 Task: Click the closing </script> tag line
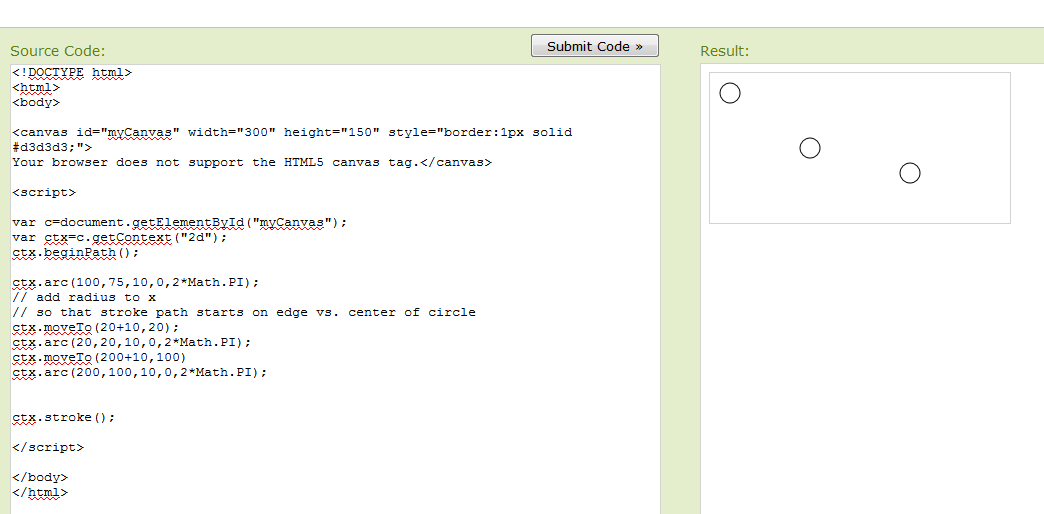(48, 447)
